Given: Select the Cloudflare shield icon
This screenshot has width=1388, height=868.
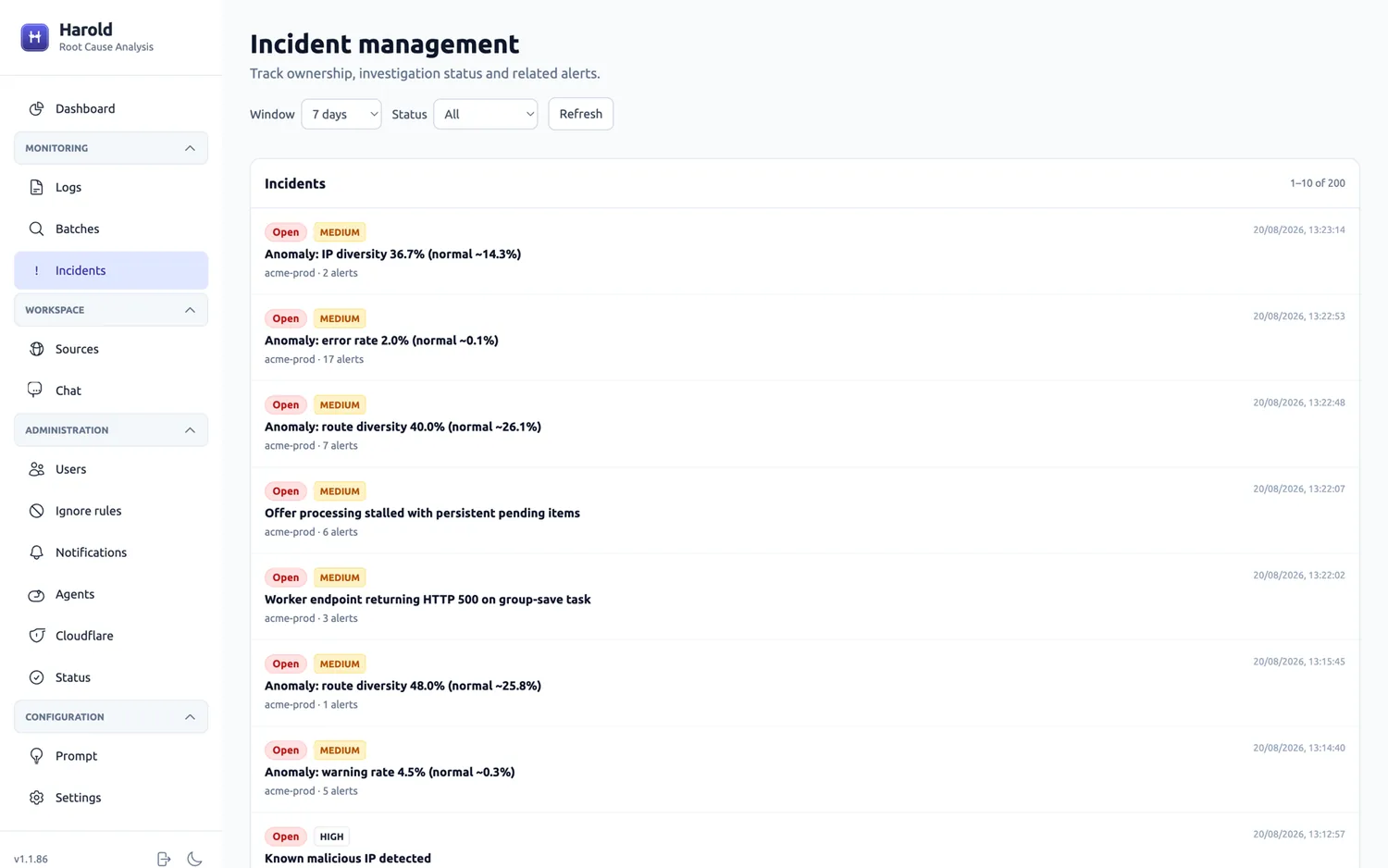Looking at the screenshot, I should [x=36, y=636].
